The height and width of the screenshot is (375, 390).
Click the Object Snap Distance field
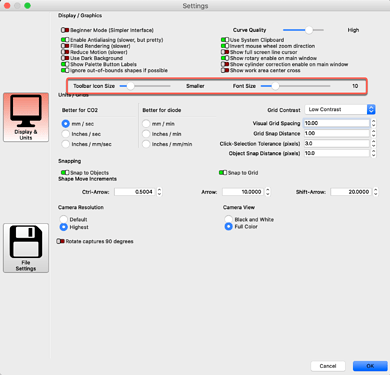point(336,153)
